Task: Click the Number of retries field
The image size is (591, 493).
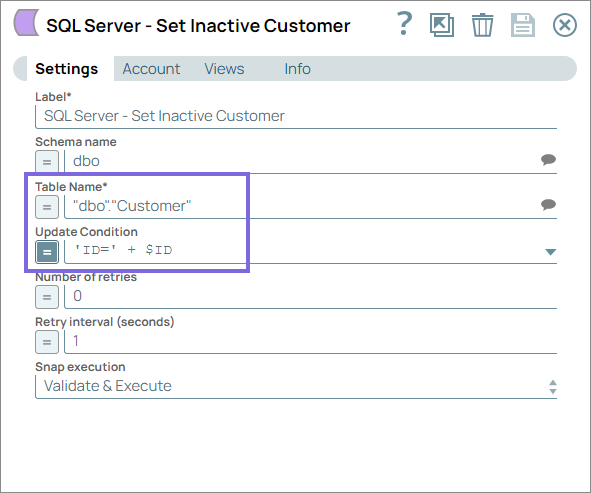Action: (x=310, y=297)
